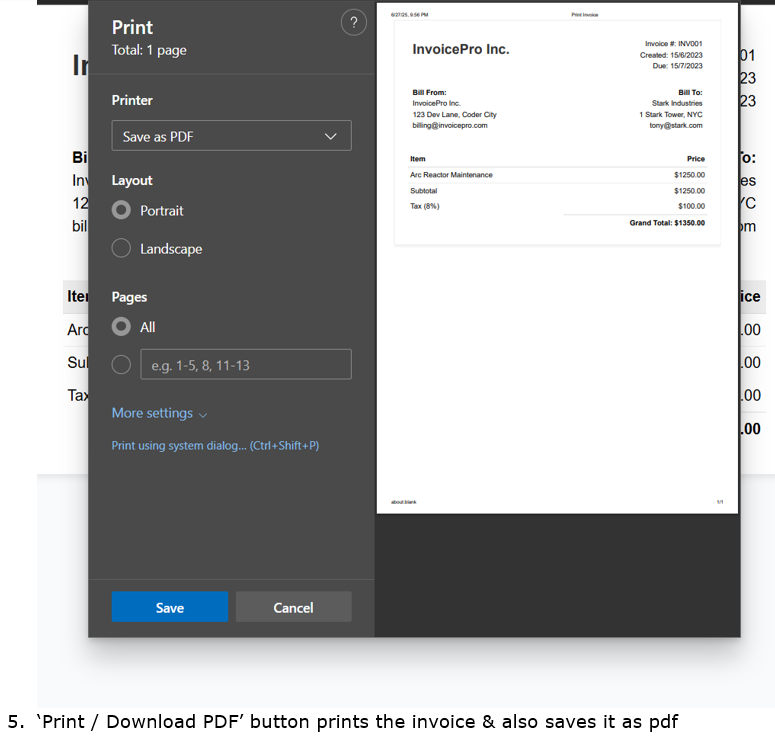Open Print using system dialog link
This screenshot has height=747, width=775.
point(215,446)
